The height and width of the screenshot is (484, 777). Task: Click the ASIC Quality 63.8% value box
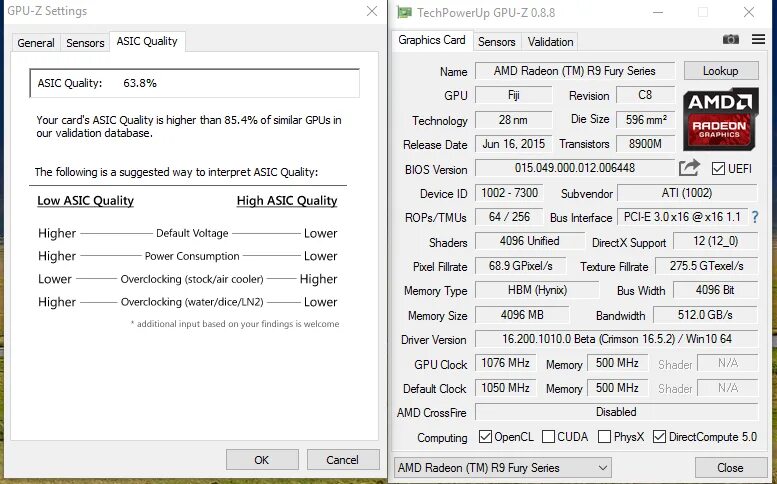pos(194,83)
